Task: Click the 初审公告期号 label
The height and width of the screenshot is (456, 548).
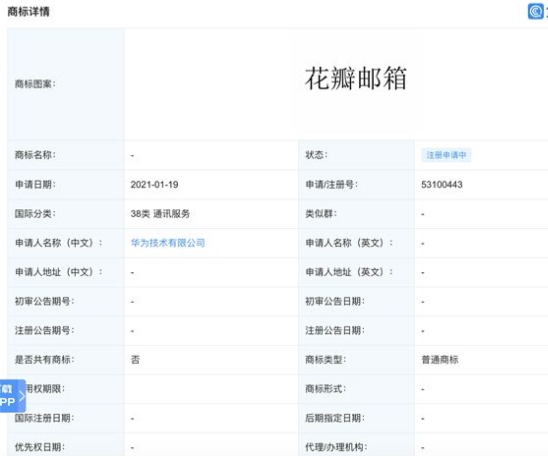Action: point(44,301)
